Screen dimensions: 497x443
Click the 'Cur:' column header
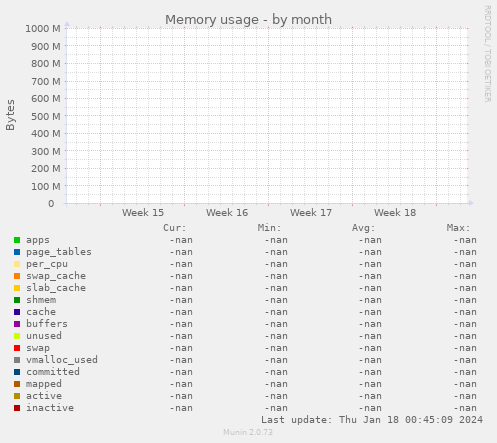click(x=175, y=228)
